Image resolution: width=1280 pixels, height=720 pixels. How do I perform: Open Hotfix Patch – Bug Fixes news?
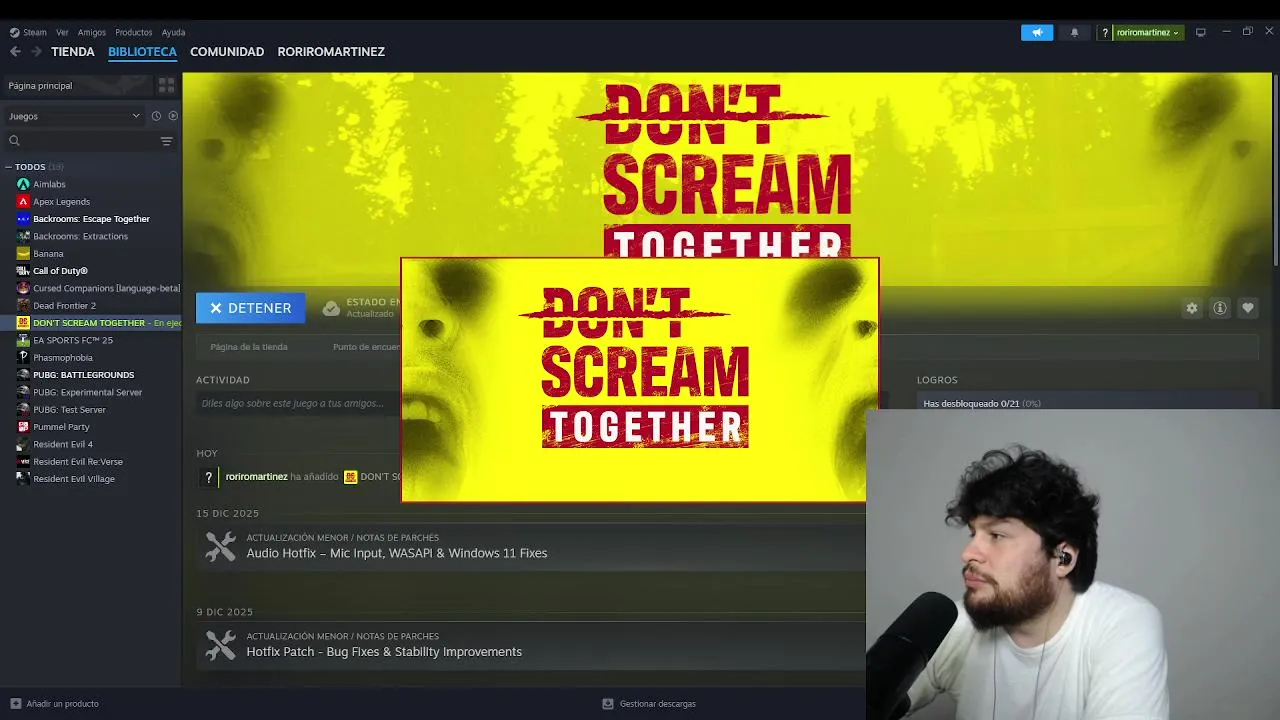point(384,652)
